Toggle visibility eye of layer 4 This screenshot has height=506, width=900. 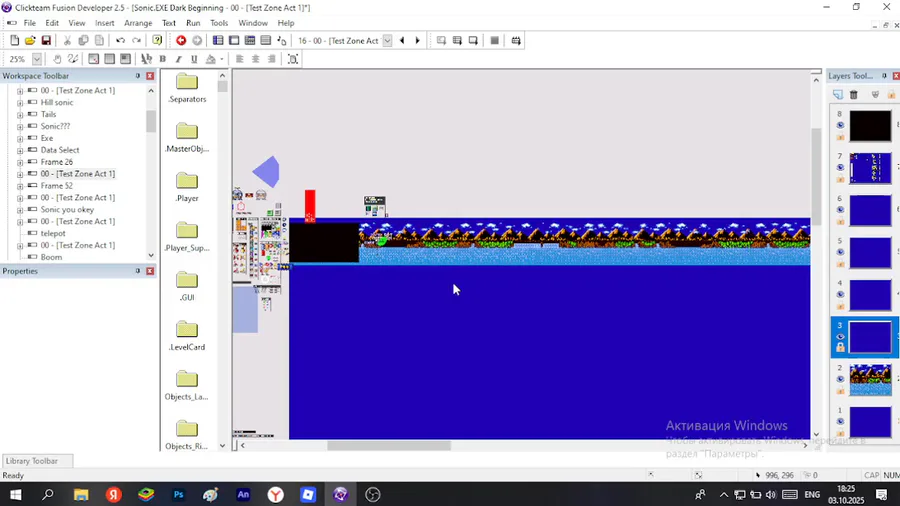point(840,294)
